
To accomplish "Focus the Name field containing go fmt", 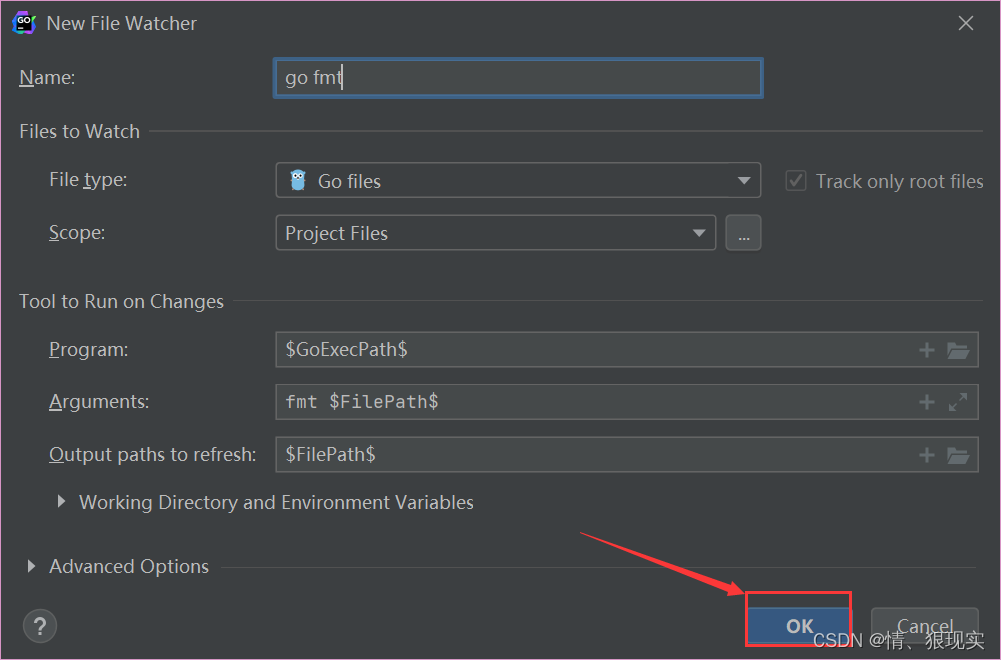I will pyautogui.click(x=518, y=78).
